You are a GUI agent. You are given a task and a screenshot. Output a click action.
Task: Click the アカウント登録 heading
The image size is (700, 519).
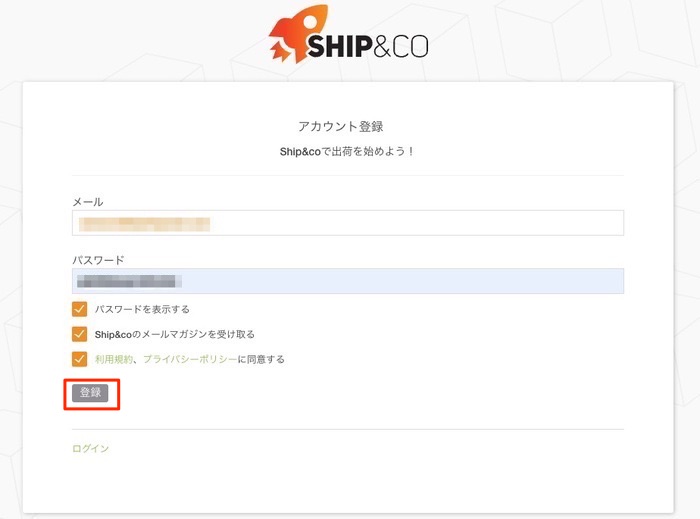point(341,127)
